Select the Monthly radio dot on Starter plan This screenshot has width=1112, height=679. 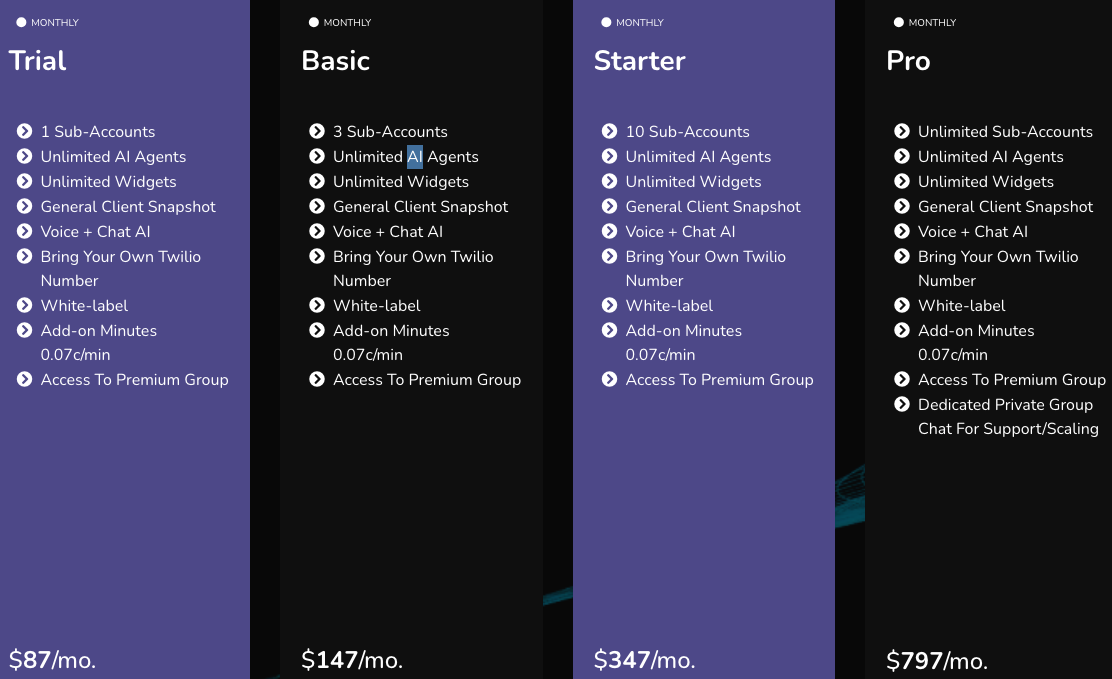pos(606,22)
